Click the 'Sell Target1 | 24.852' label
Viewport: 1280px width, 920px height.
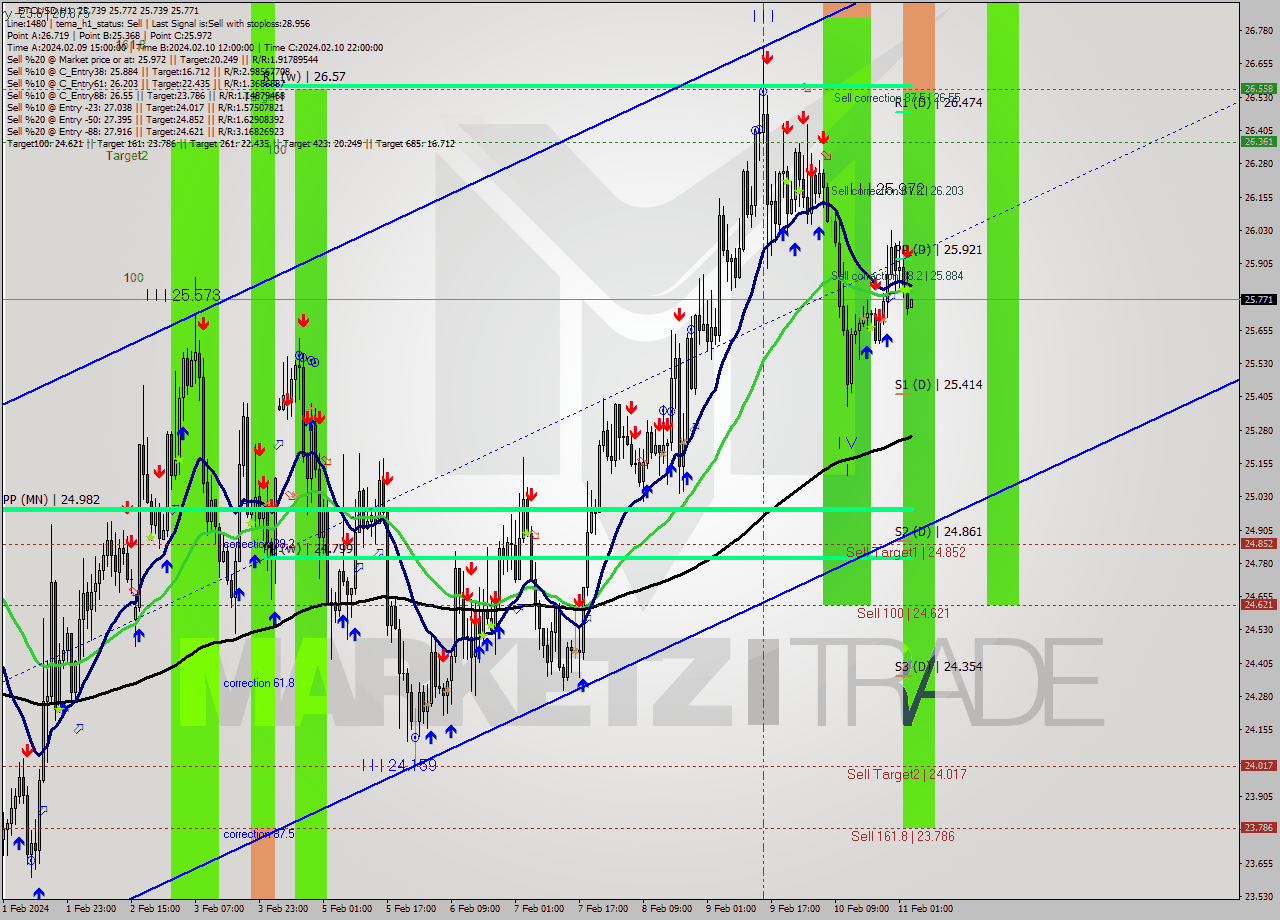906,552
